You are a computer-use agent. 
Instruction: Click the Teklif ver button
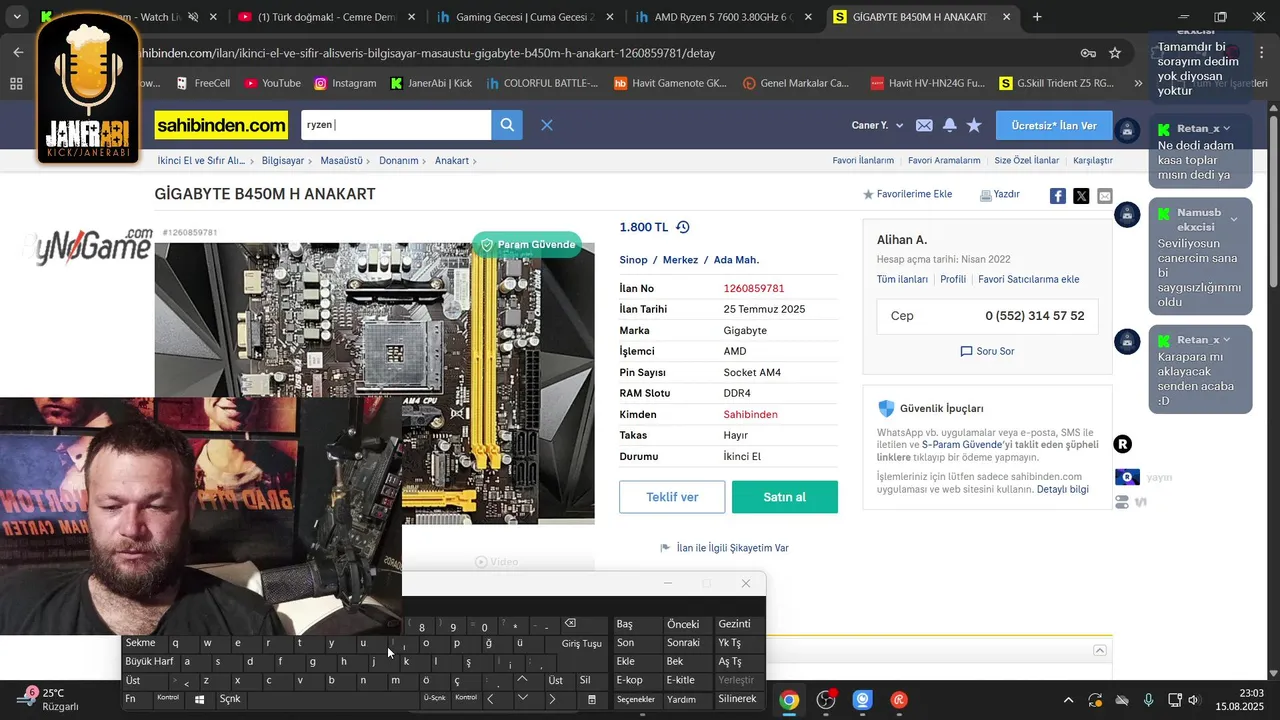point(672,497)
